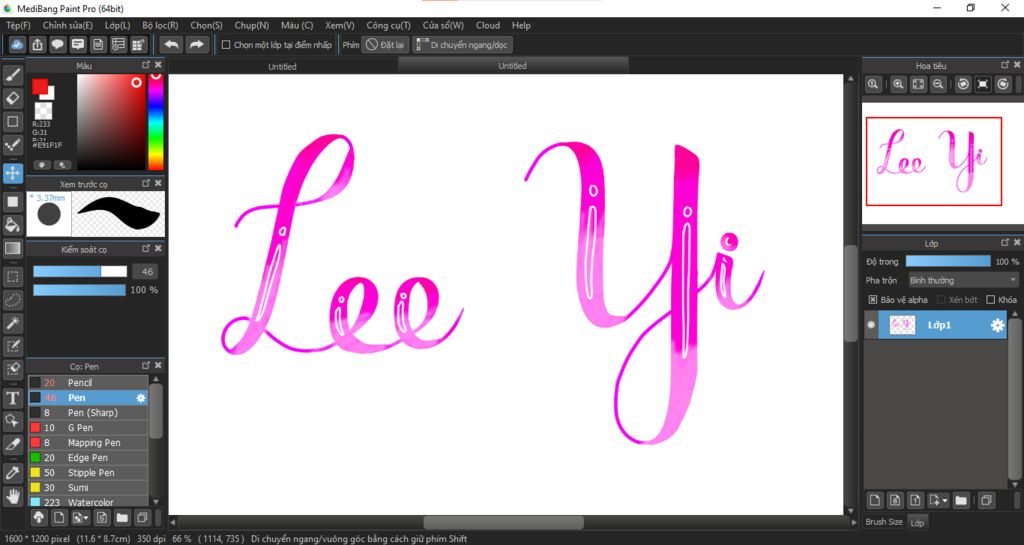Click the Undo arrow

coord(172,44)
